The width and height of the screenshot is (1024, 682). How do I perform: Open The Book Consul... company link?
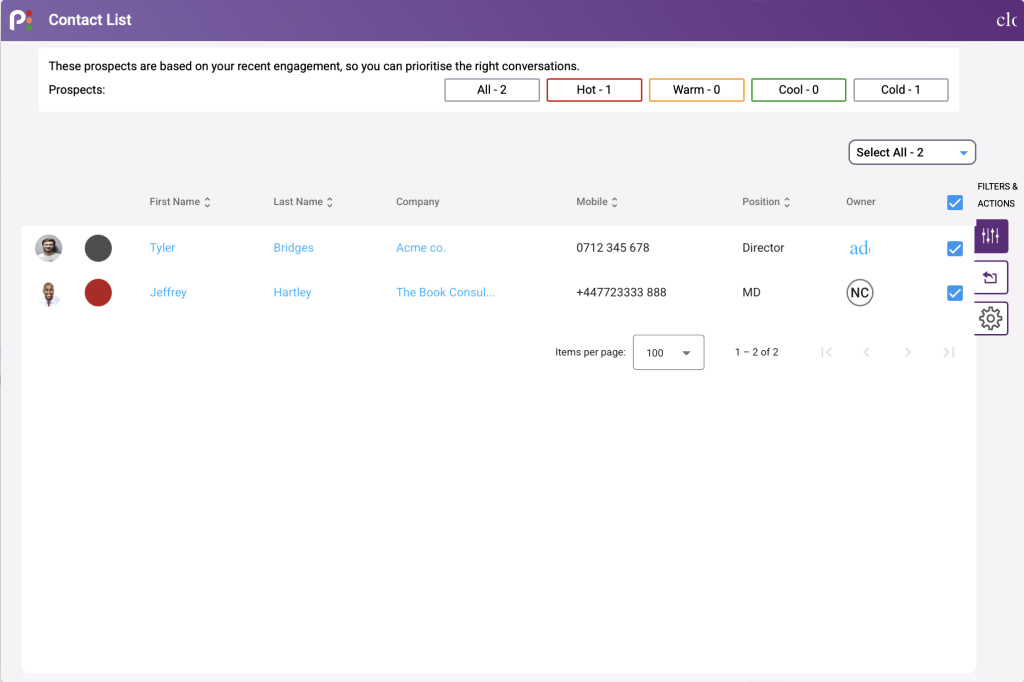pyautogui.click(x=445, y=293)
